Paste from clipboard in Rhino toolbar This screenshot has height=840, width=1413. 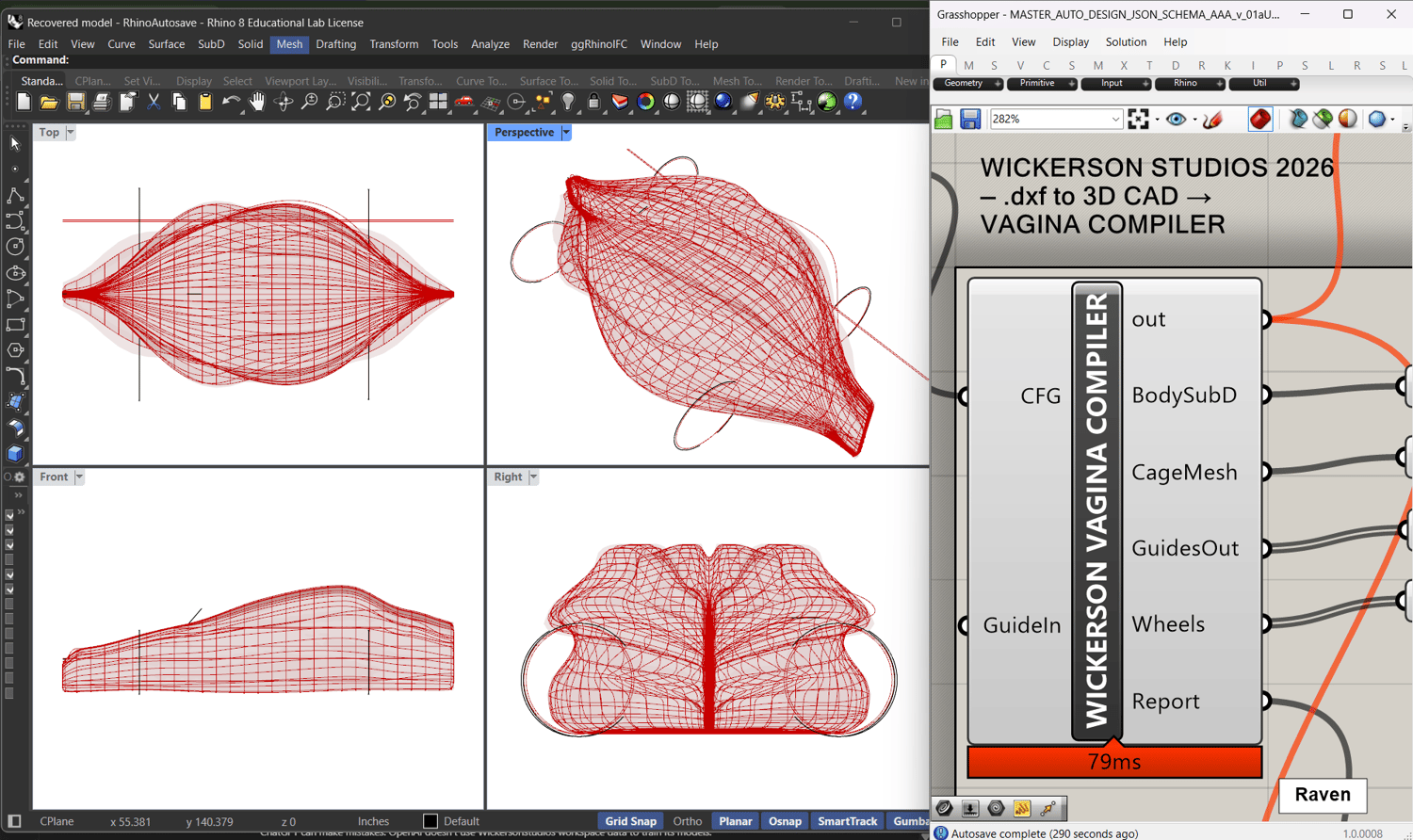tap(205, 102)
